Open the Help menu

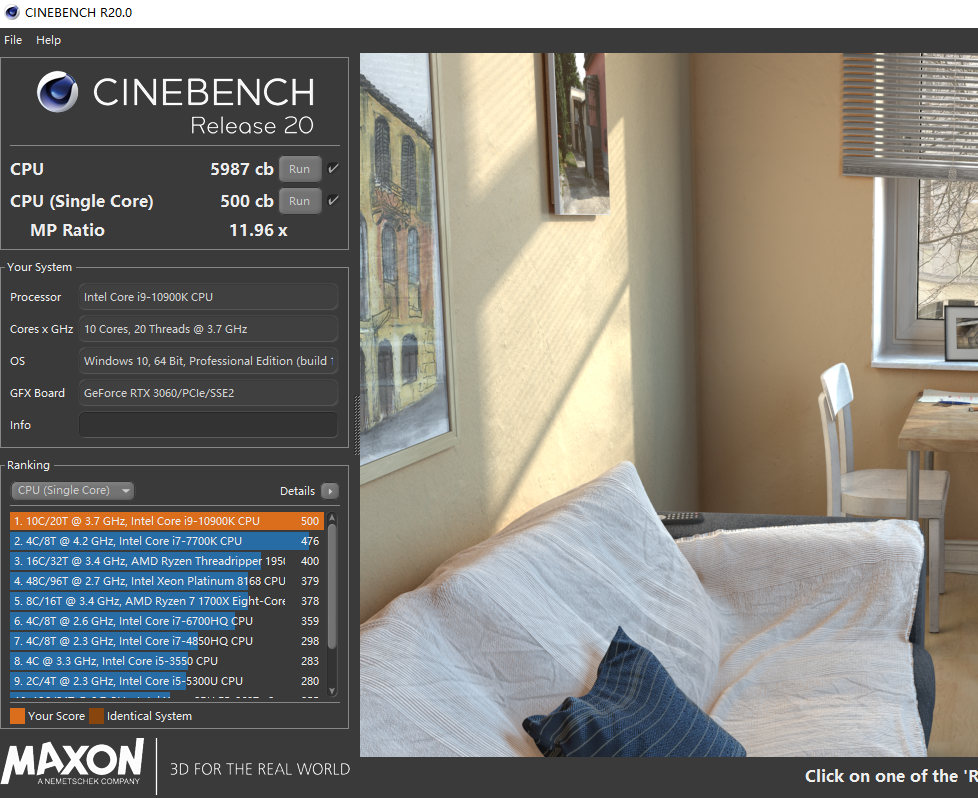(x=48, y=40)
